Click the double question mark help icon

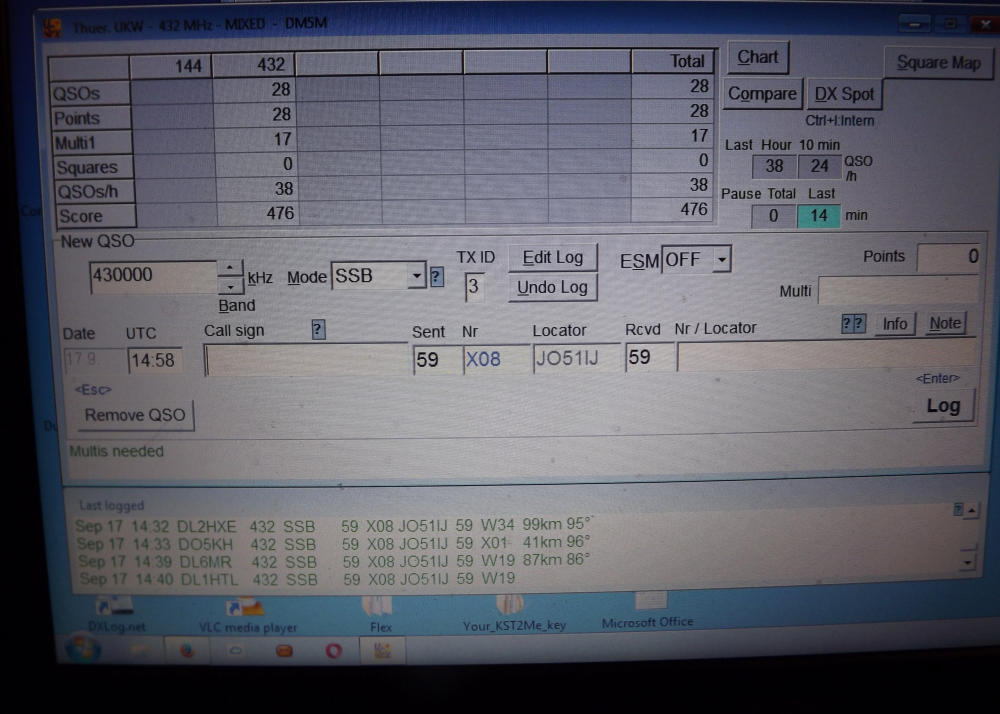coord(853,324)
